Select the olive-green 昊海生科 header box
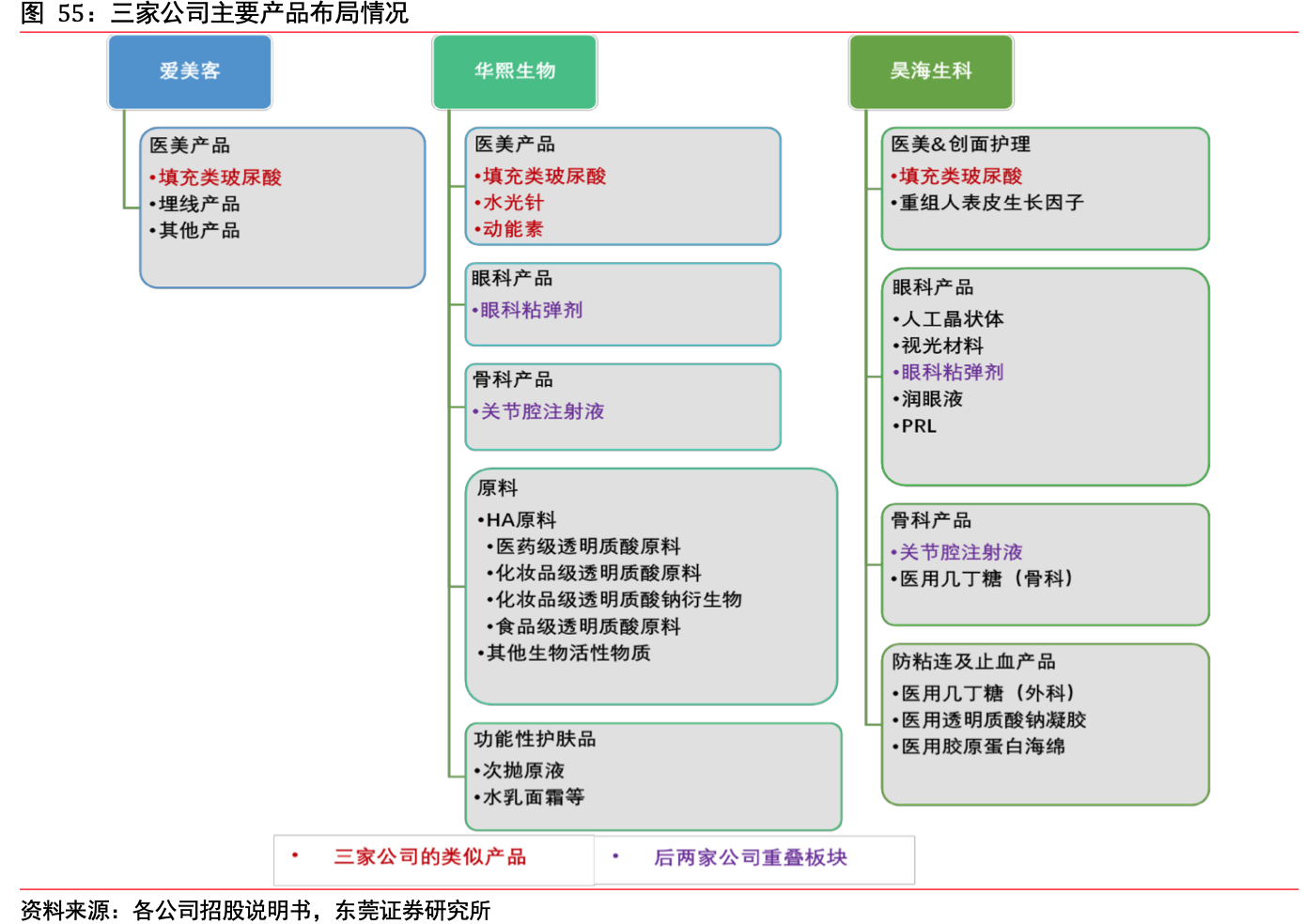 pyautogui.click(x=930, y=71)
